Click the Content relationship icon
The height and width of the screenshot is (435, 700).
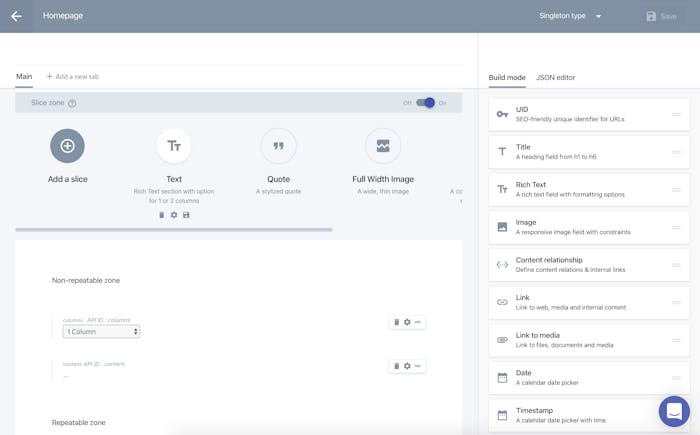[502, 264]
